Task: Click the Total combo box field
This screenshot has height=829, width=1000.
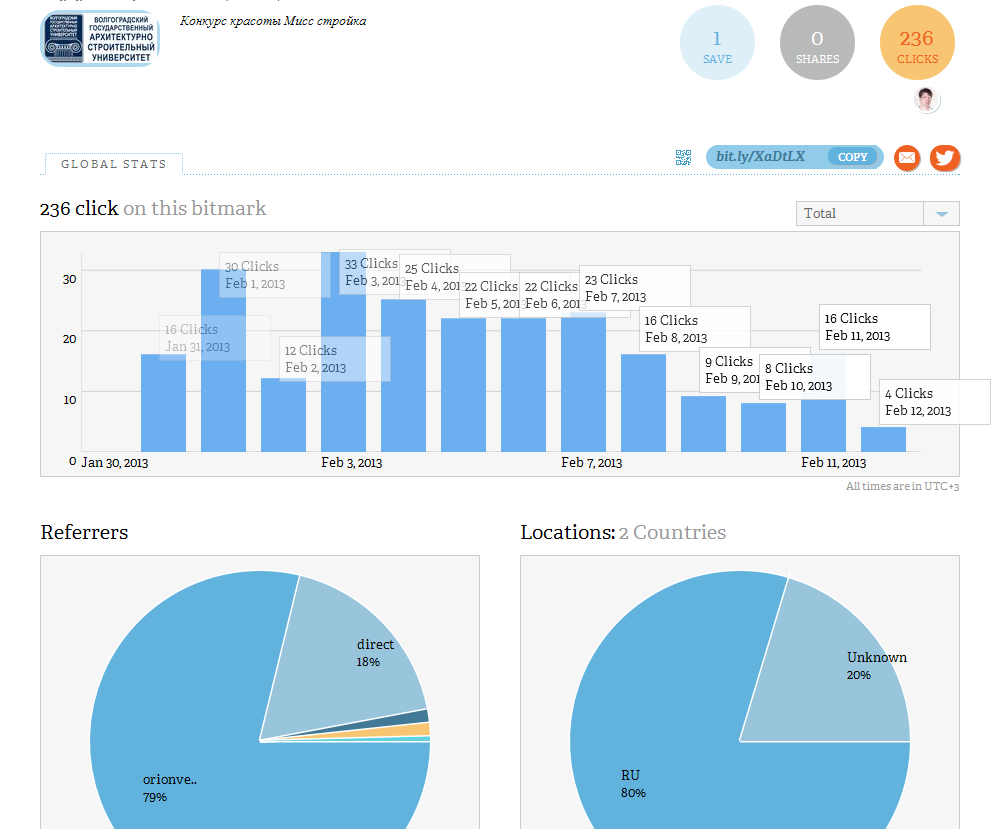Action: [x=878, y=214]
